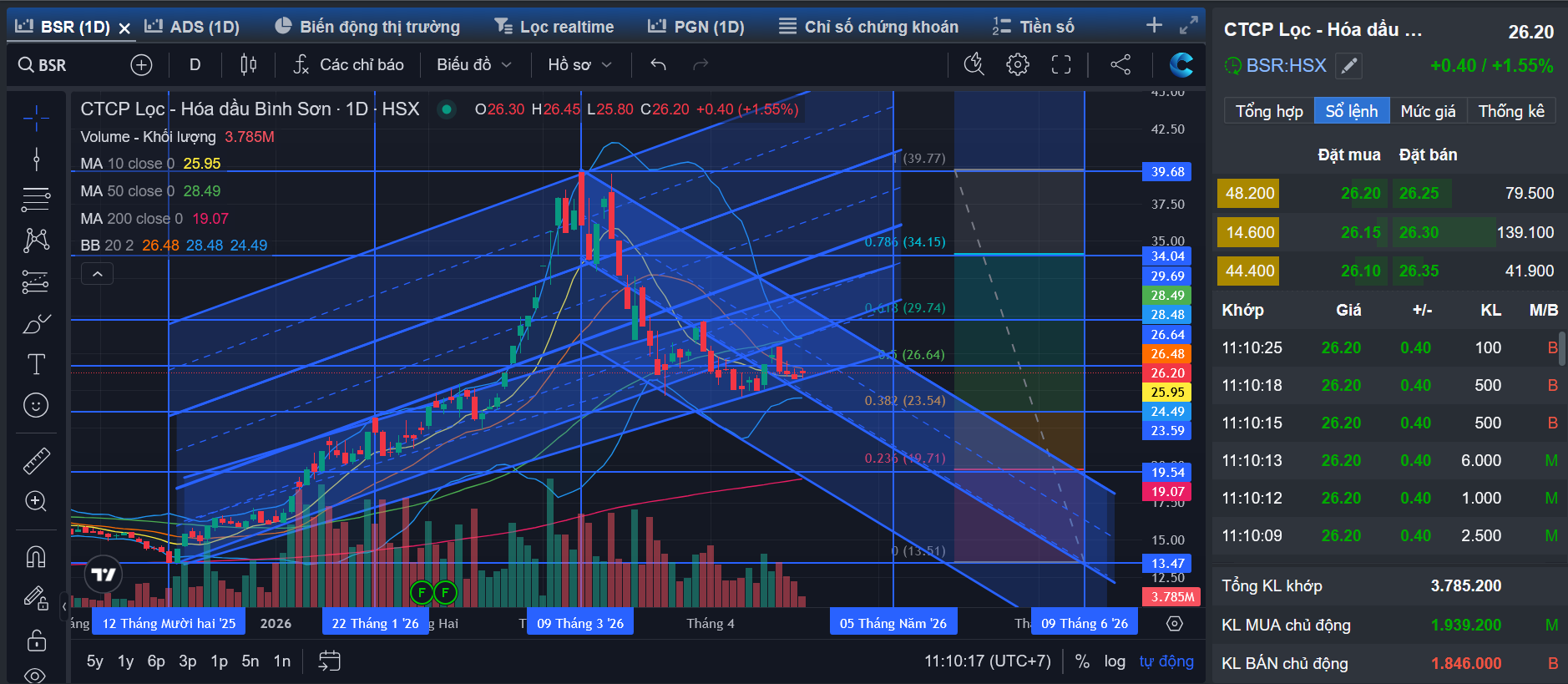Viewport: 1568px width, 684px height.
Task: Toggle the green market status dot
Action: click(448, 109)
